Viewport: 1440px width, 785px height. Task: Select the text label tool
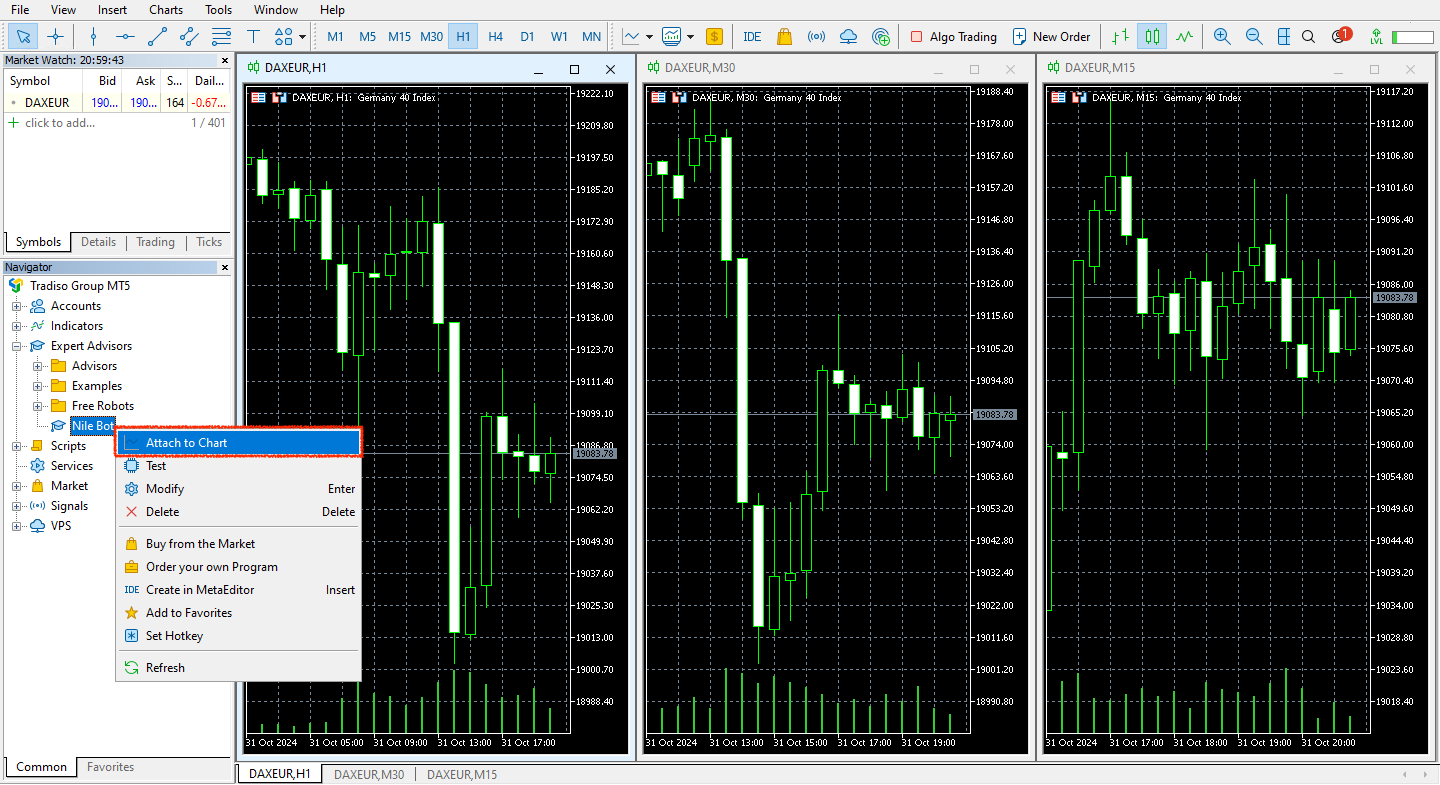point(253,37)
